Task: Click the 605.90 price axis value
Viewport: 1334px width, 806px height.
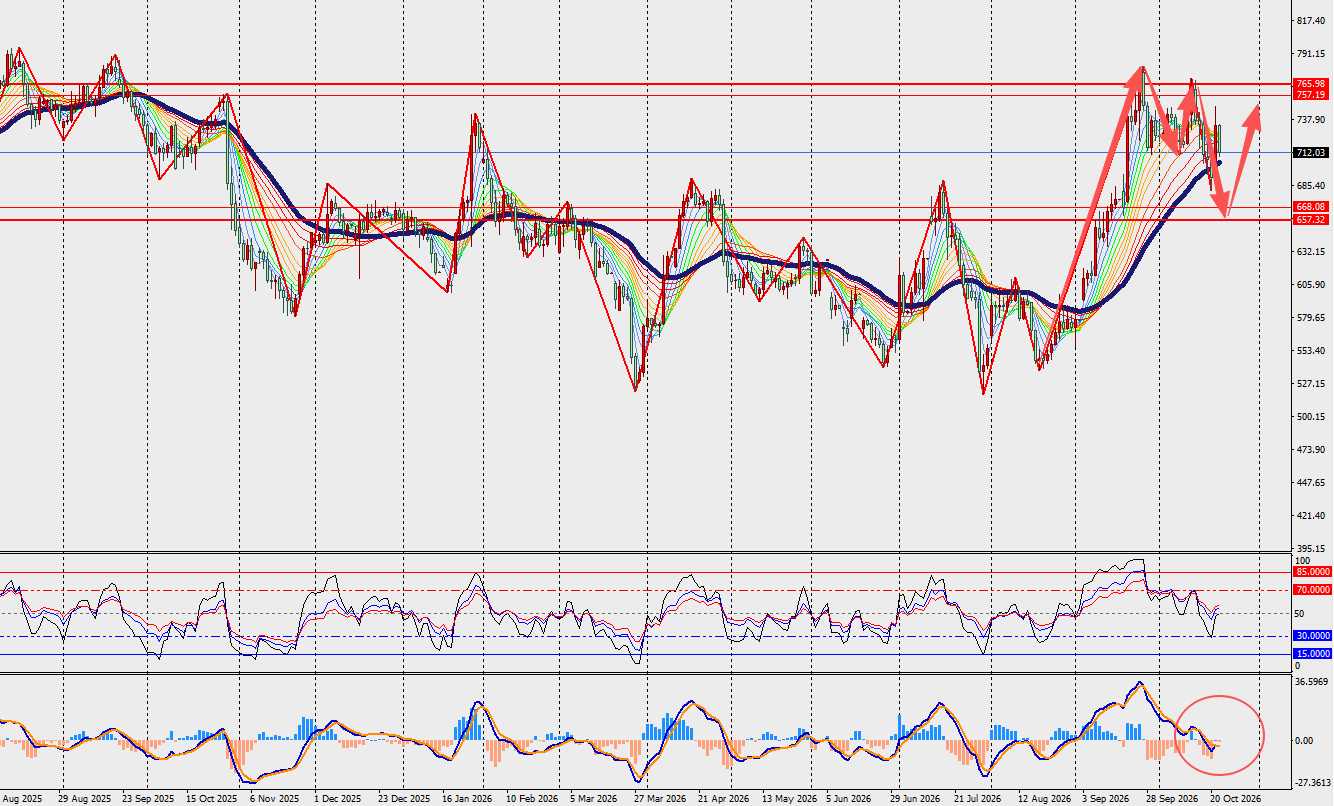Action: click(x=1310, y=285)
